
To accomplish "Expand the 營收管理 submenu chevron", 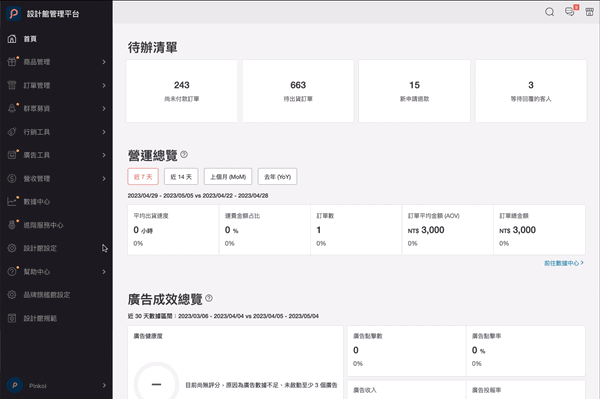I will [104, 179].
